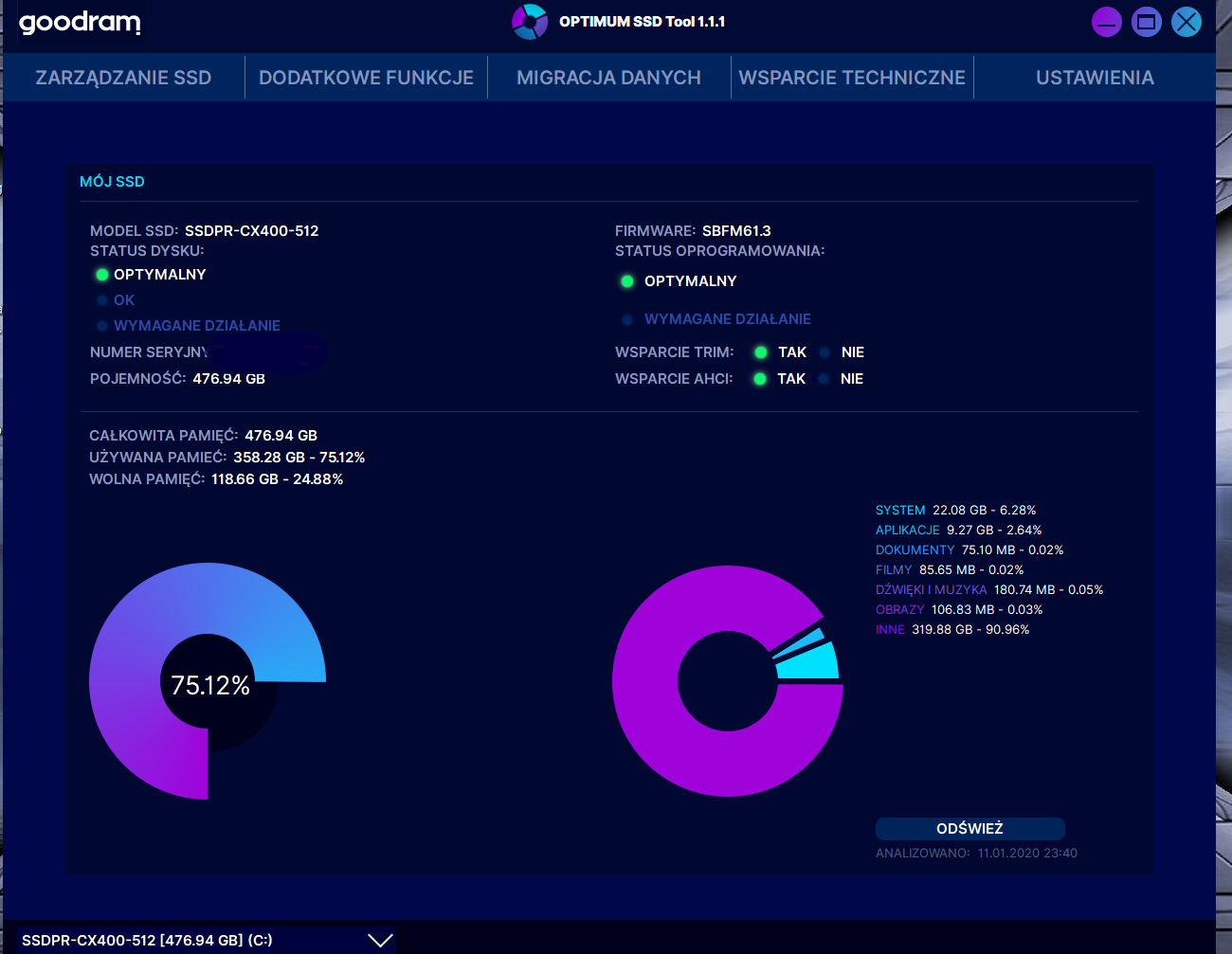This screenshot has height=954, width=1232.
Task: Click the Całkowita Pamięć 476.94 GB value
Action: point(281,436)
